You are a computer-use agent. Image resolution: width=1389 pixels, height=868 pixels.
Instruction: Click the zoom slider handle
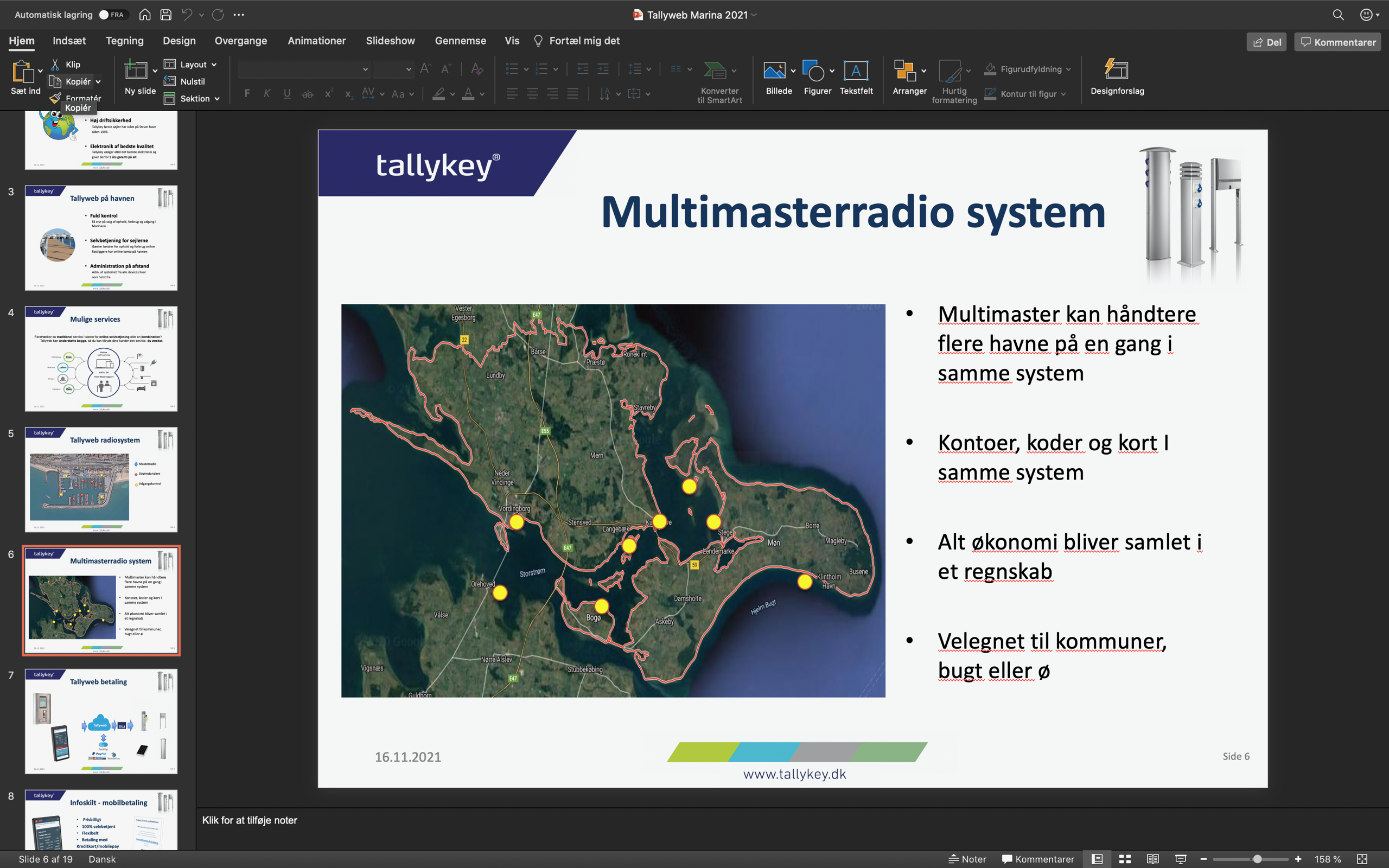pos(1257,859)
